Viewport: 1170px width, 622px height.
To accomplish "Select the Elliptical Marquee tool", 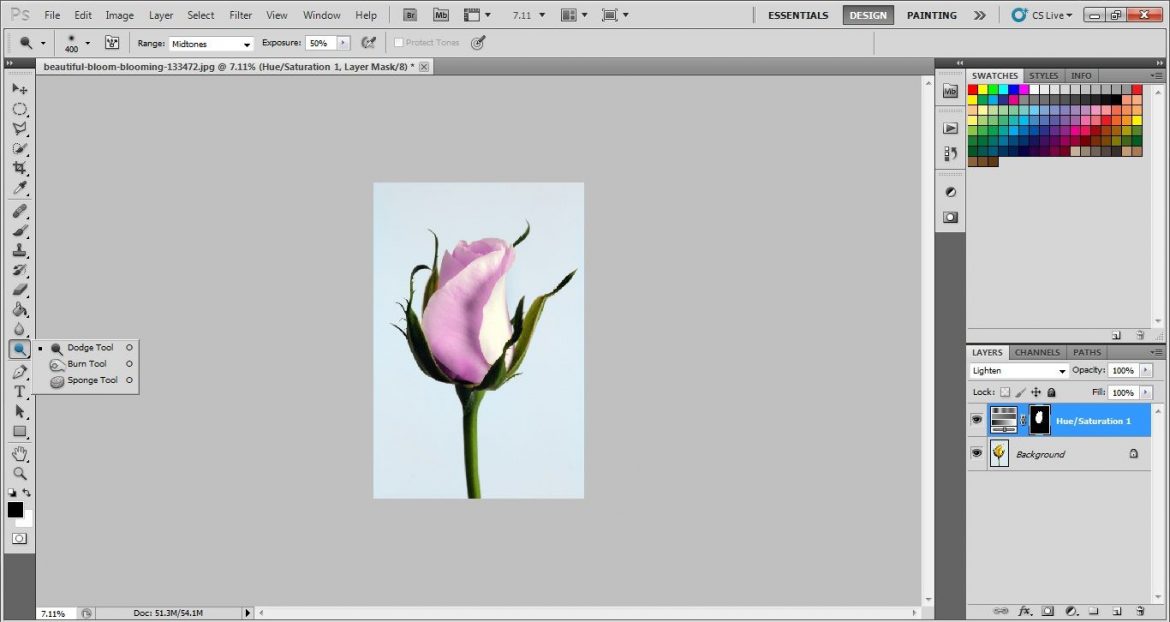I will pyautogui.click(x=19, y=109).
